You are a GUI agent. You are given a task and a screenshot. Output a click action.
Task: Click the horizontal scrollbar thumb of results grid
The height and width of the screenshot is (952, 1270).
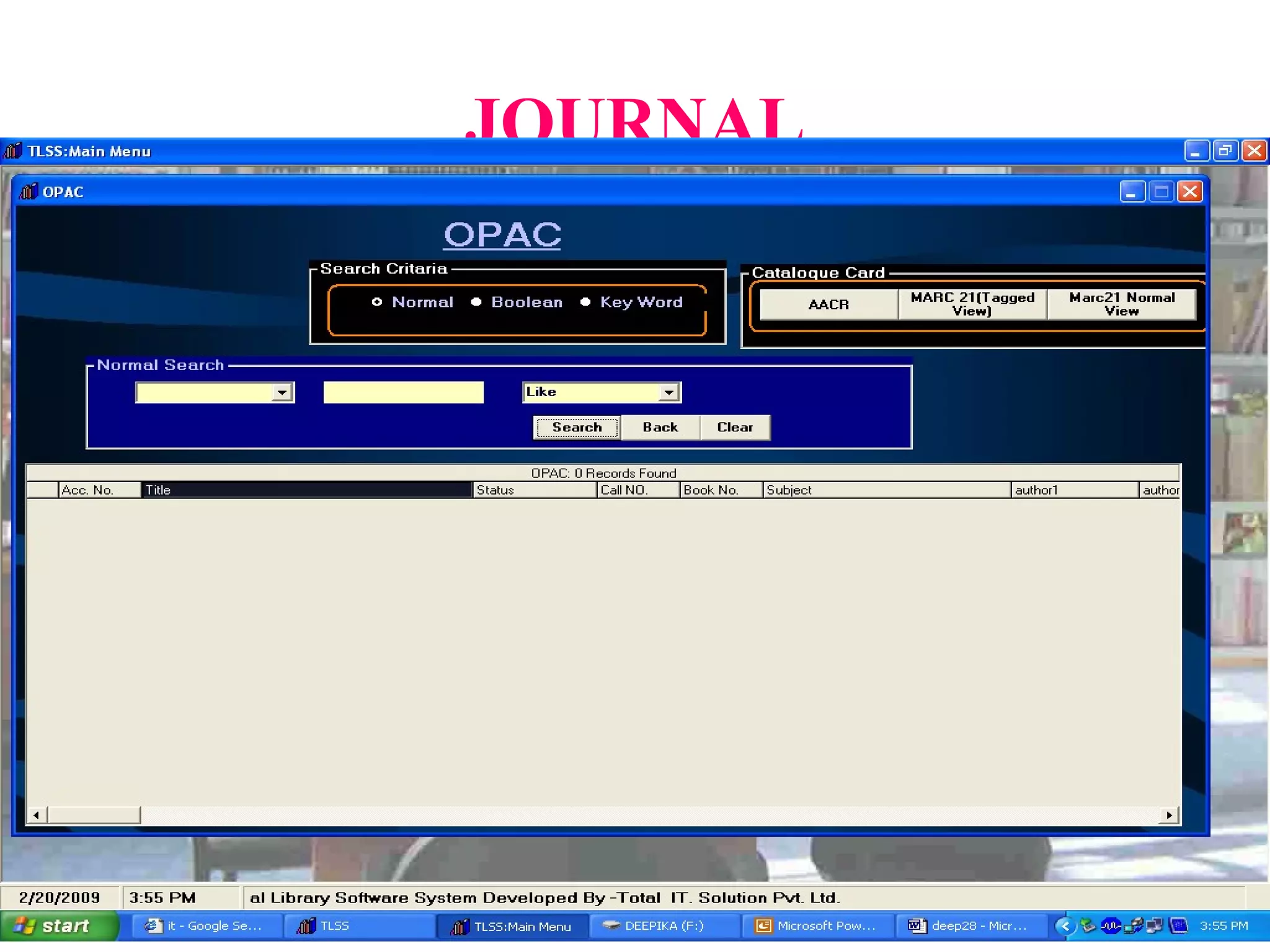pyautogui.click(x=94, y=815)
